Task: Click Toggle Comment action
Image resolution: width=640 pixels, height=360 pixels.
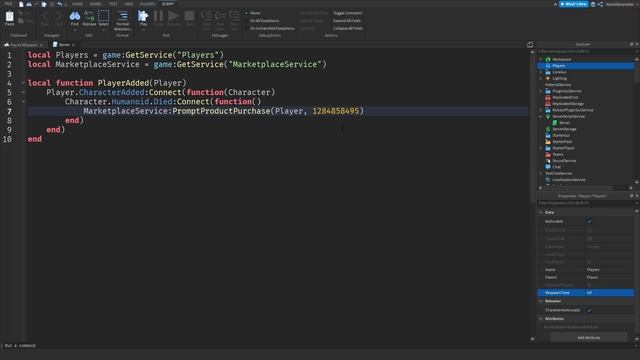Action: [x=347, y=13]
